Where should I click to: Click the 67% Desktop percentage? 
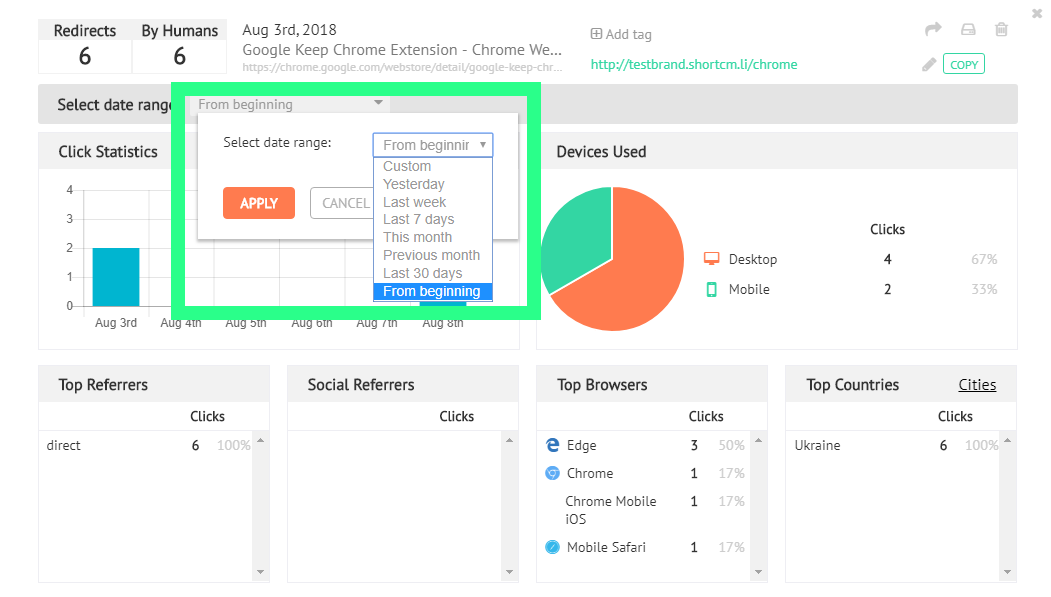point(984,259)
